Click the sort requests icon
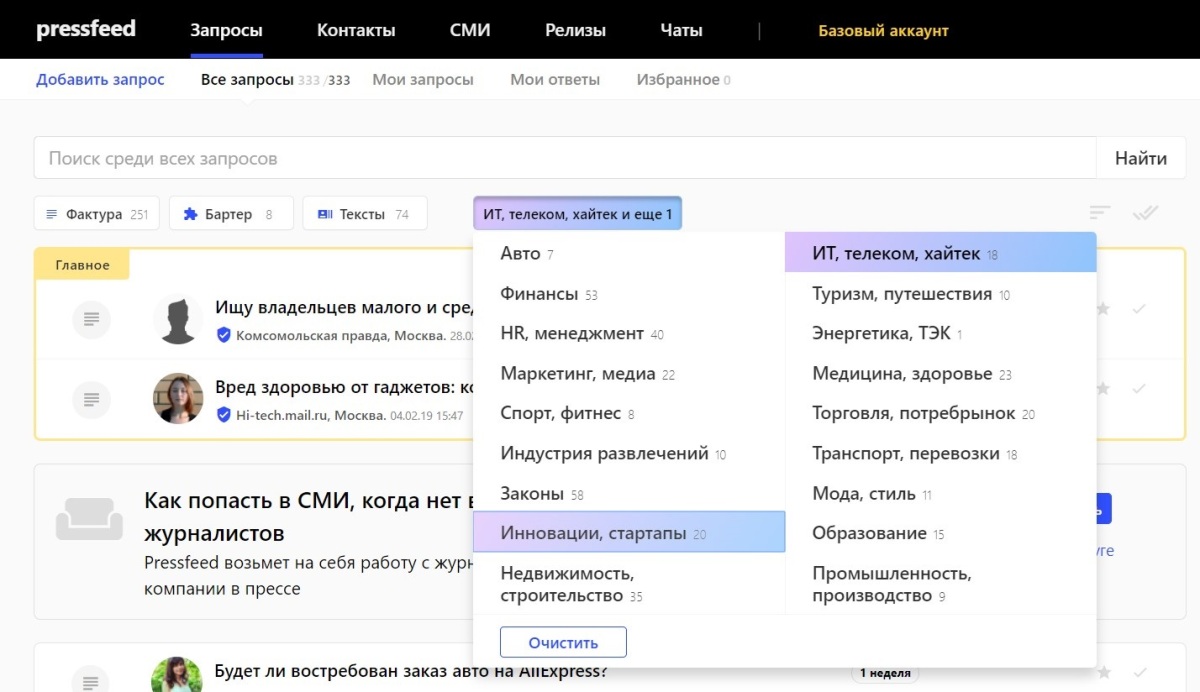 tap(1100, 213)
